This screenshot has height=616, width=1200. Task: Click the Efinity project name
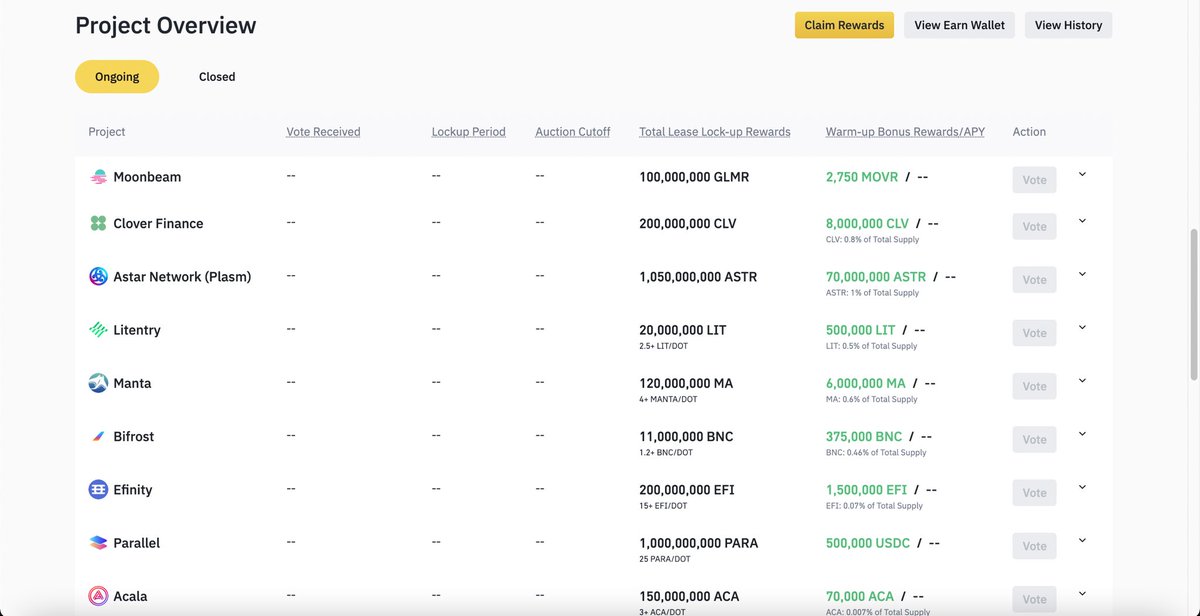[133, 490]
